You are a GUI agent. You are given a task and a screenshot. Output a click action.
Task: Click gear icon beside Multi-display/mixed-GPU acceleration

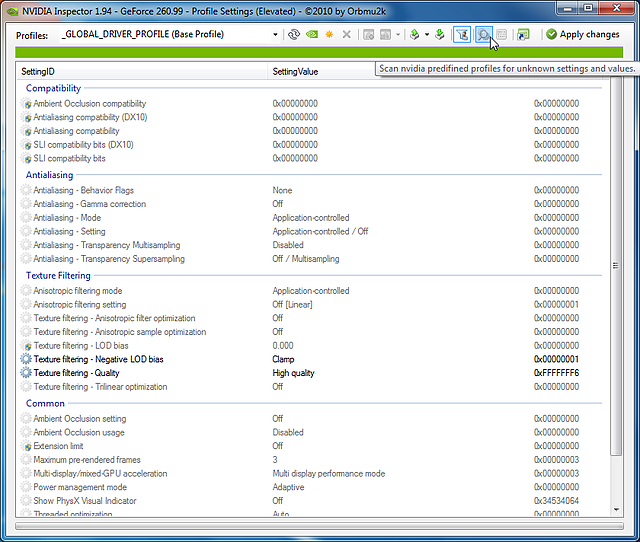coord(26,473)
